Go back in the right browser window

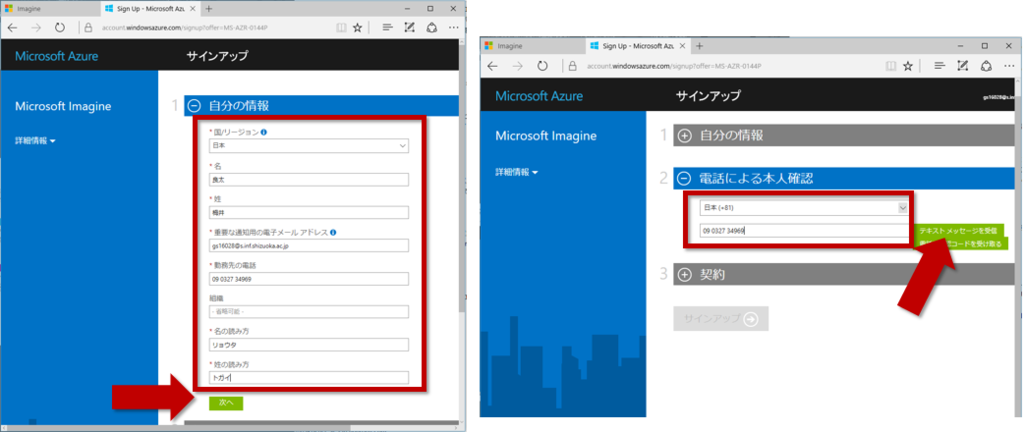coord(492,66)
